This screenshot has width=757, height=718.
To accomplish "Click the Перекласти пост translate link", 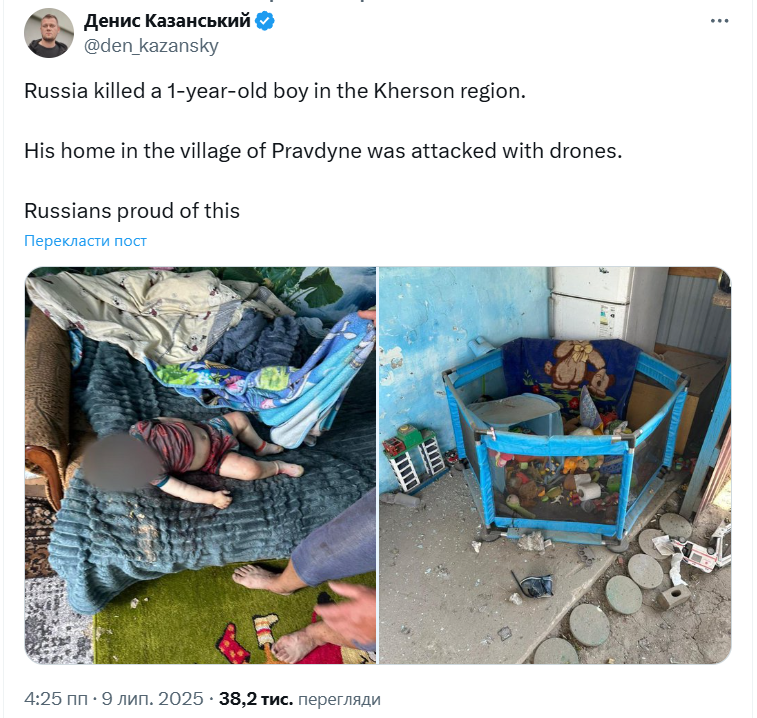I will point(85,240).
